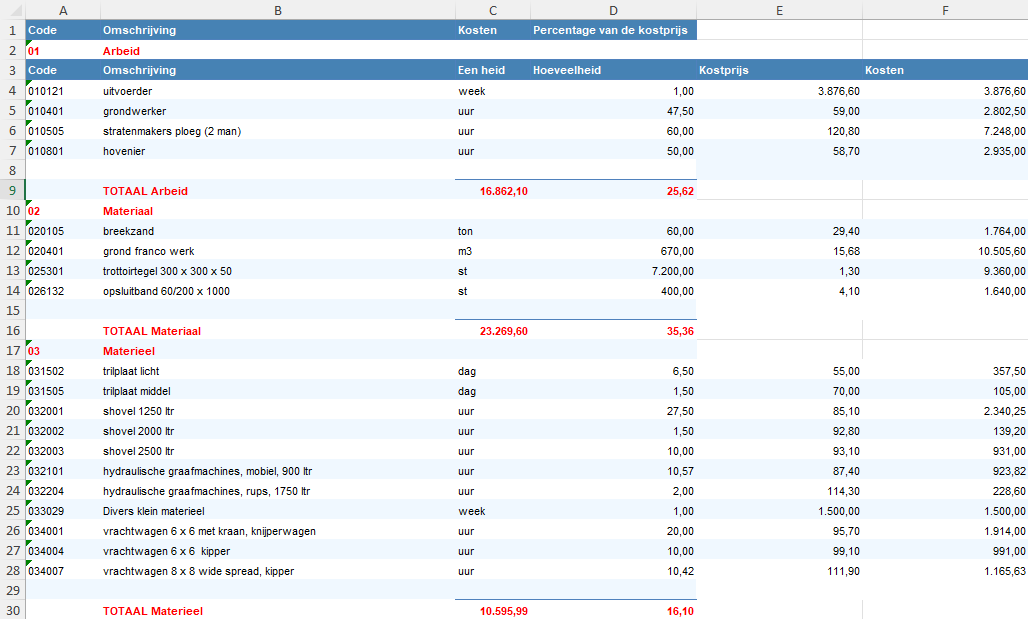Select code cell "010801"
Image resolution: width=1028 pixels, height=619 pixels.
click(x=63, y=151)
